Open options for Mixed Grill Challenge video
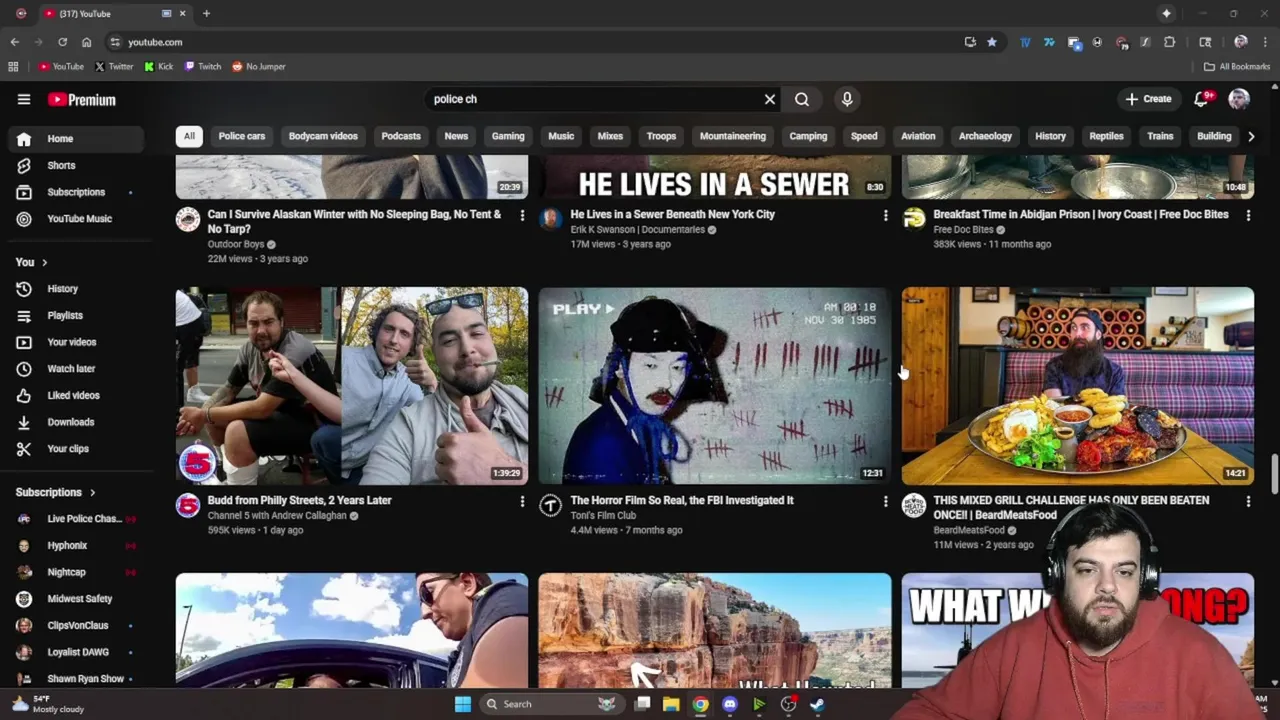The width and height of the screenshot is (1280, 720). pyautogui.click(x=1248, y=501)
